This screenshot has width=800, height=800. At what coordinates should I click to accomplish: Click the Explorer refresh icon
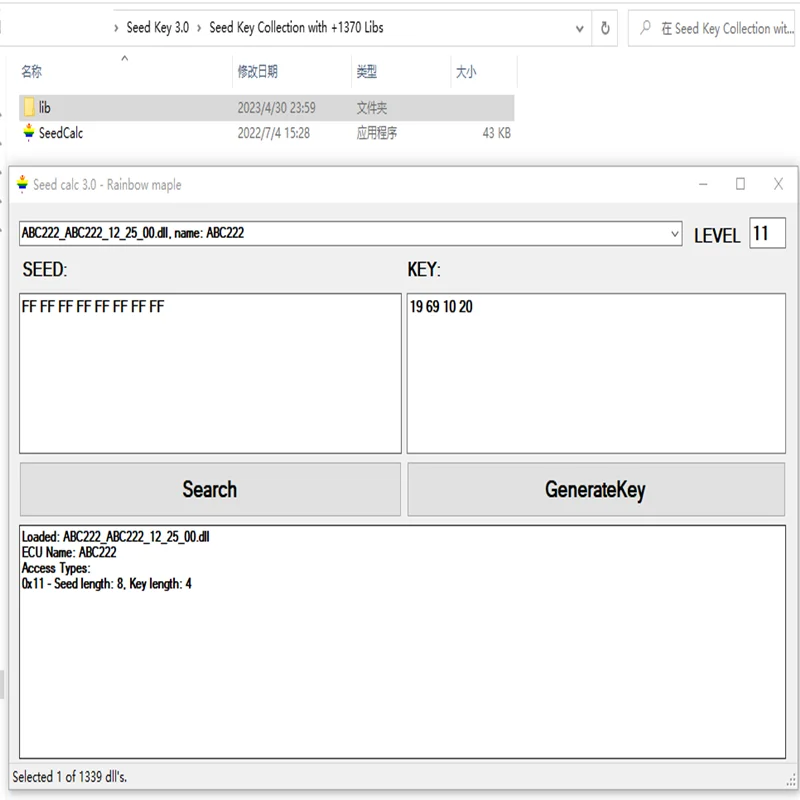pos(605,28)
